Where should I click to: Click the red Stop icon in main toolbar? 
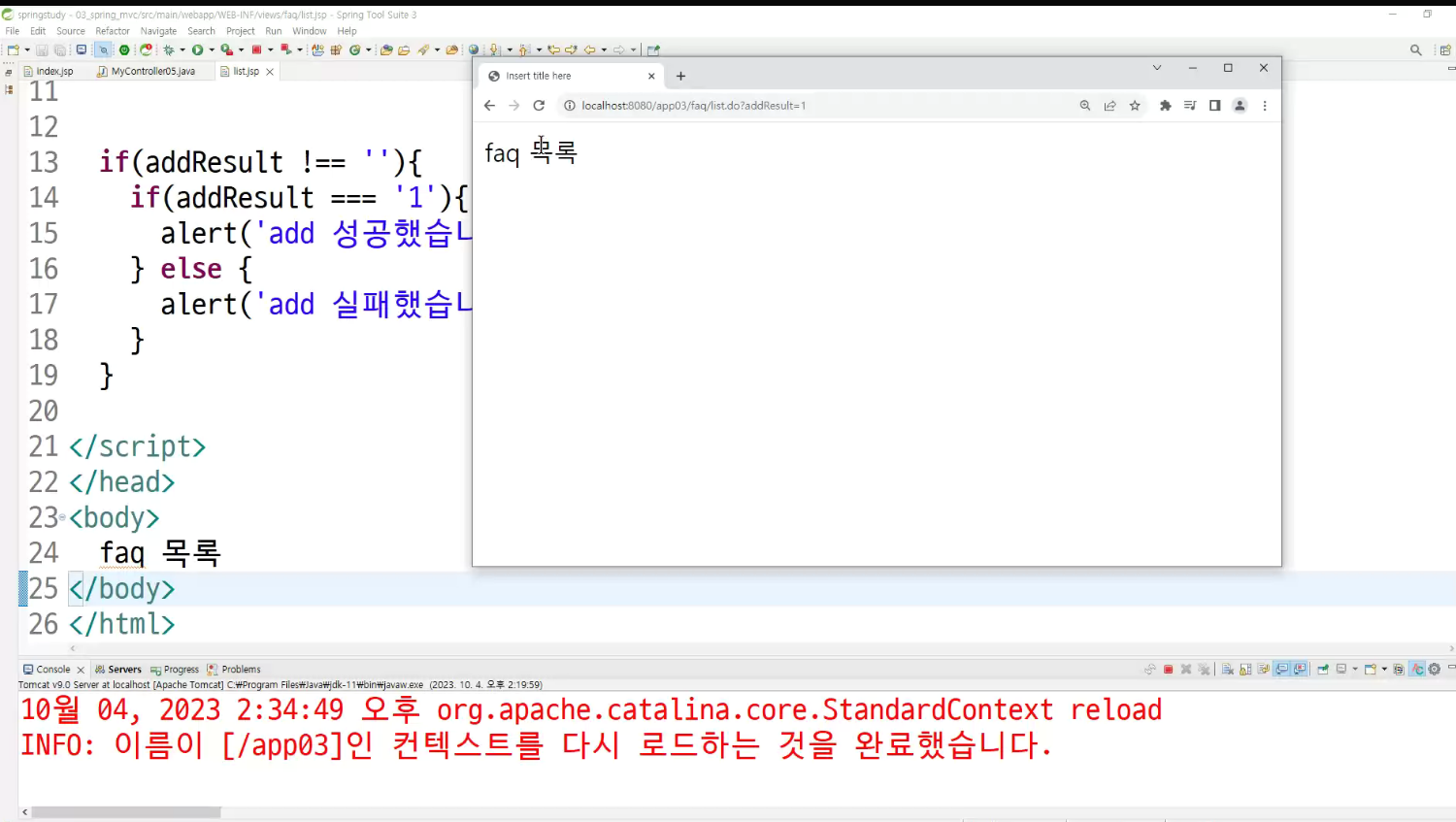point(257,49)
